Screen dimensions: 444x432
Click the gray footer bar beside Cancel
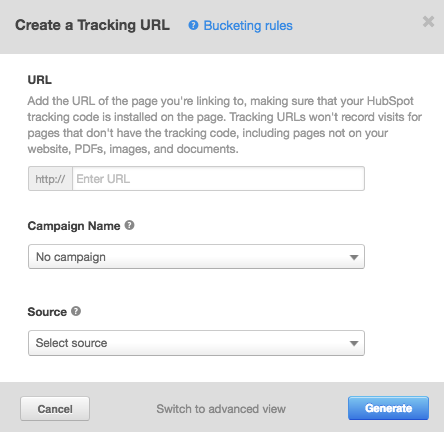click(x=123, y=409)
